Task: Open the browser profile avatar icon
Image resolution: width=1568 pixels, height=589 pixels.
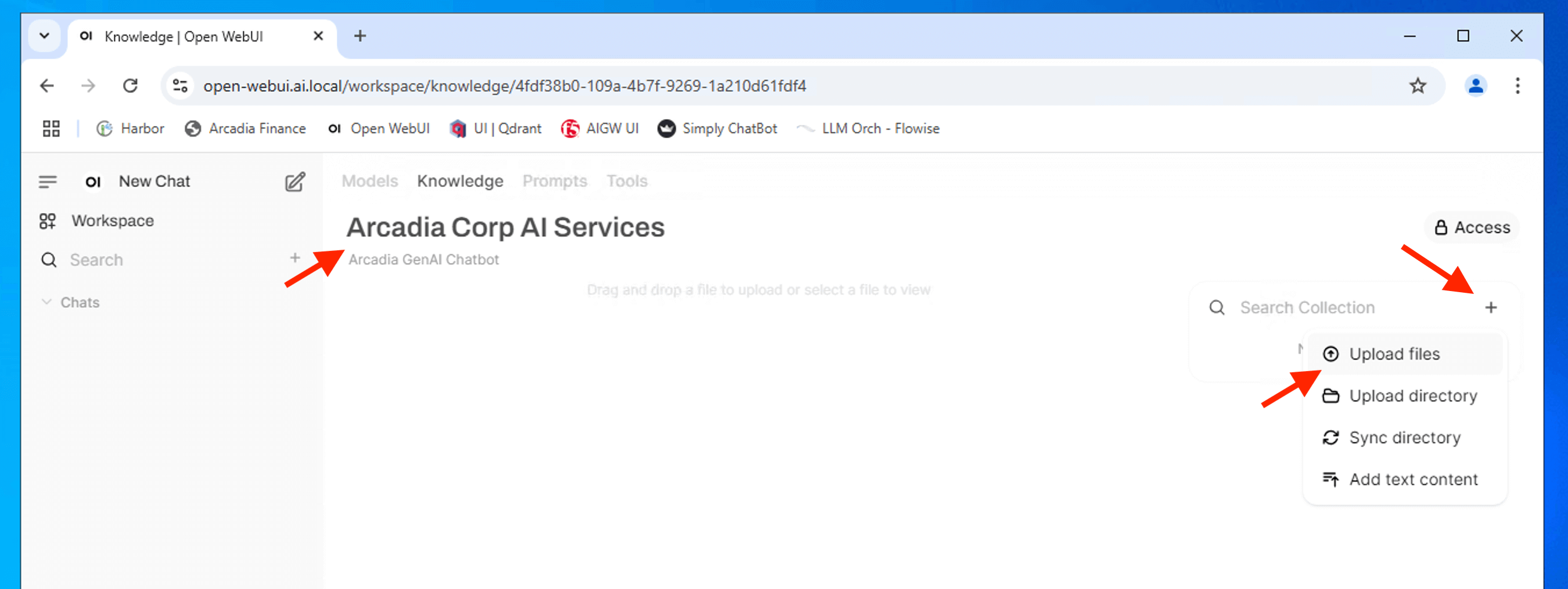Action: point(1476,86)
